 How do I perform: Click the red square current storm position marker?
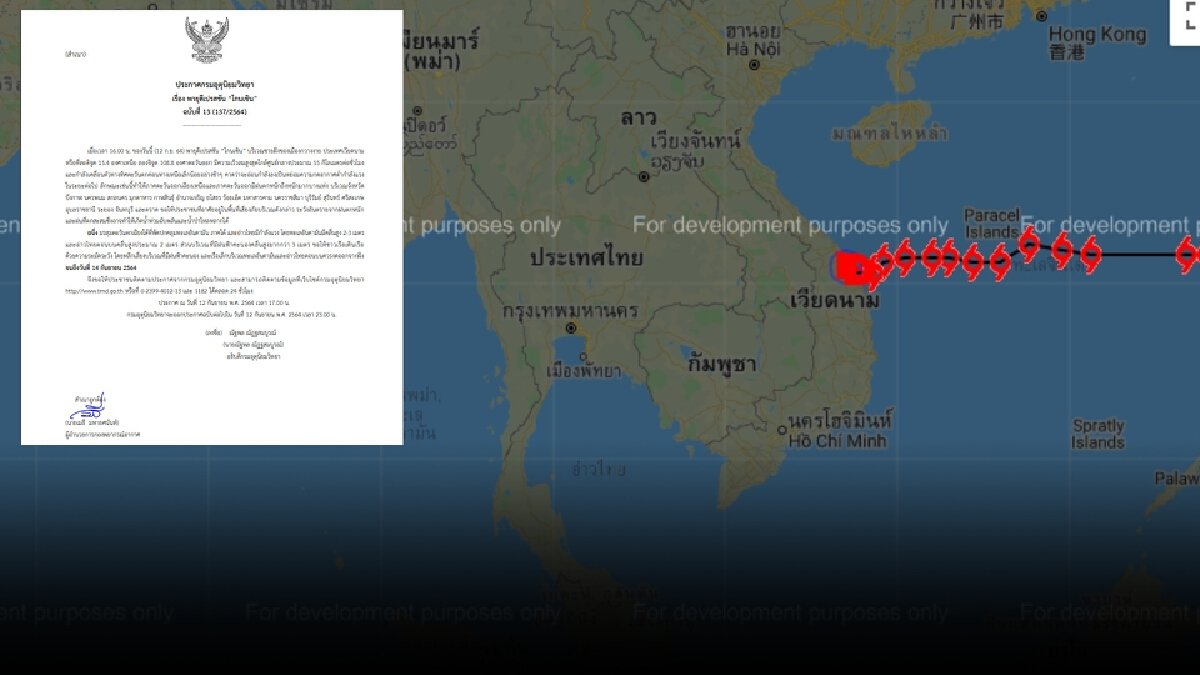pyautogui.click(x=853, y=268)
